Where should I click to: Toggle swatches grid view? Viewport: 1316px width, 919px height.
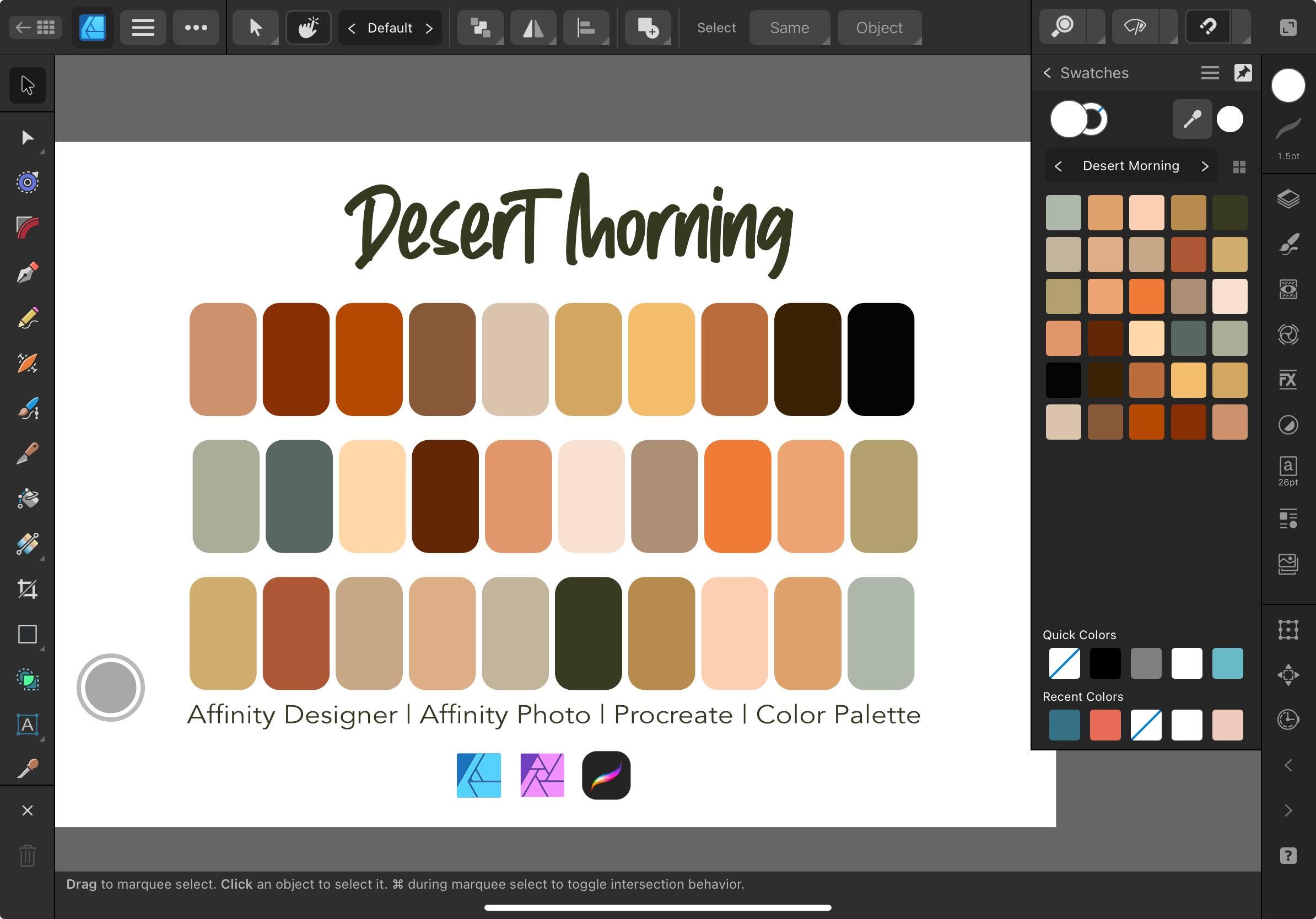pos(1239,167)
